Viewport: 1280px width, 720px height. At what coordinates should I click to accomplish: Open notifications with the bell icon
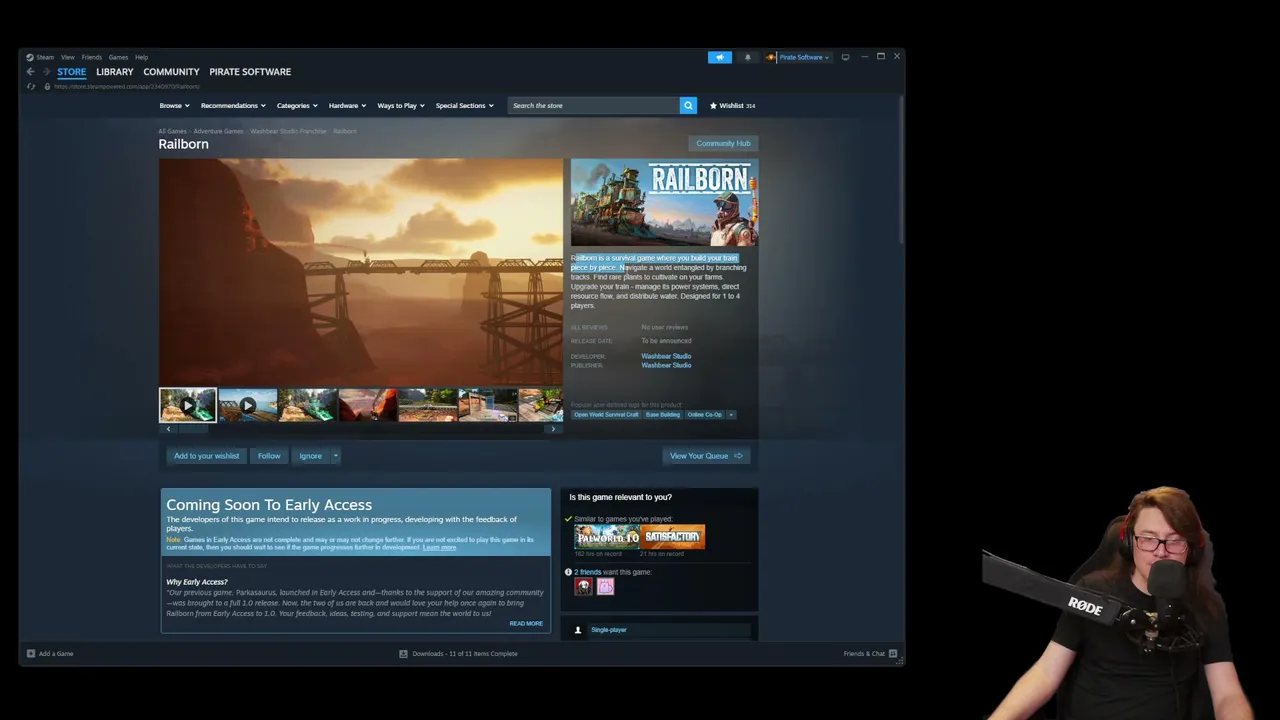747,57
